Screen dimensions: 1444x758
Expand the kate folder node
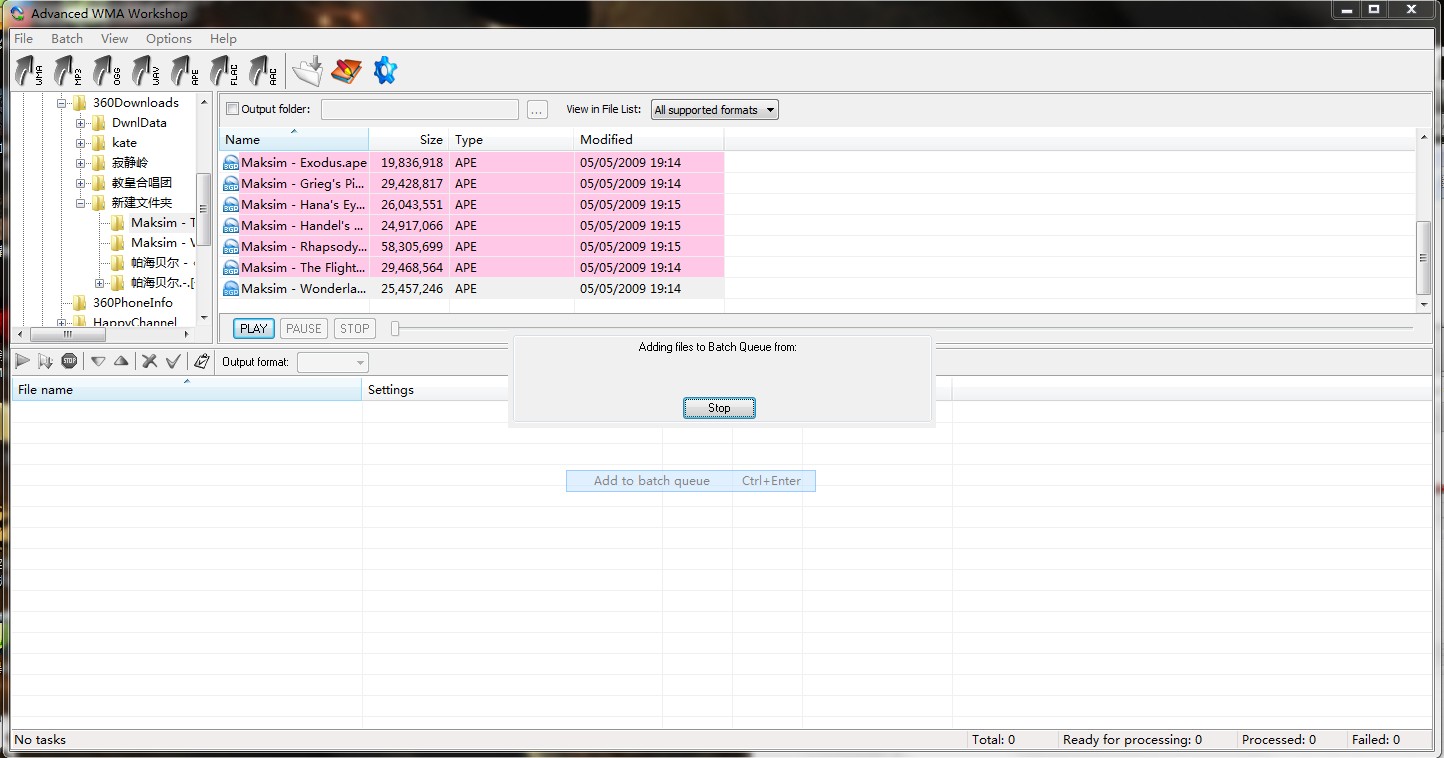tap(81, 143)
